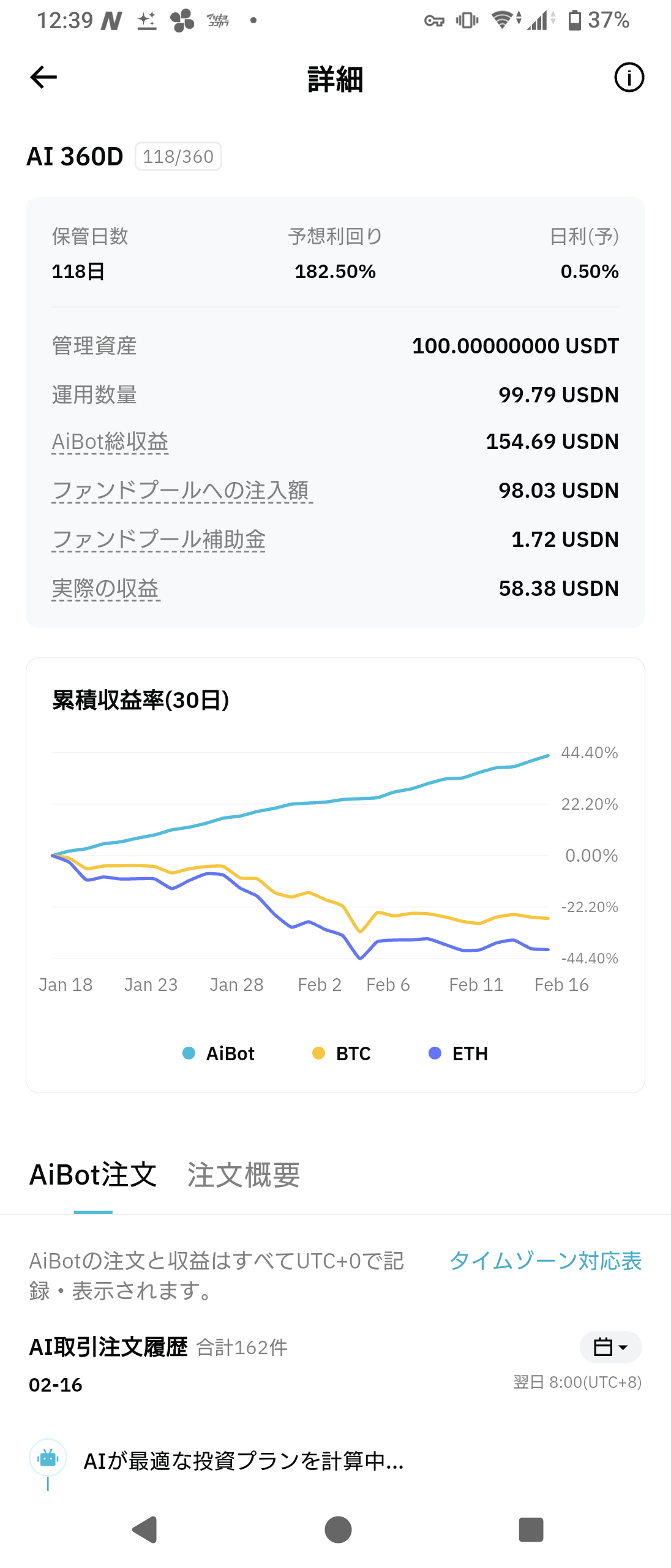Open the calendar date filter icon
The height and width of the screenshot is (1568, 671).
point(603,1347)
